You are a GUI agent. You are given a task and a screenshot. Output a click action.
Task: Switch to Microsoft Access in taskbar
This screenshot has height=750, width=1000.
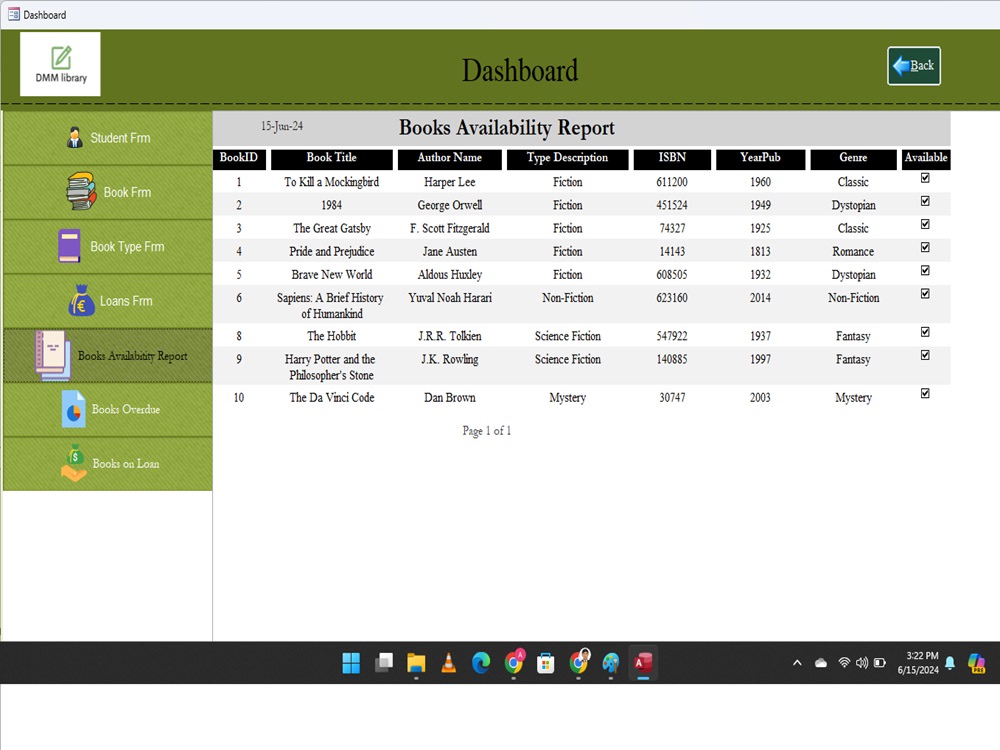pyautogui.click(x=643, y=663)
